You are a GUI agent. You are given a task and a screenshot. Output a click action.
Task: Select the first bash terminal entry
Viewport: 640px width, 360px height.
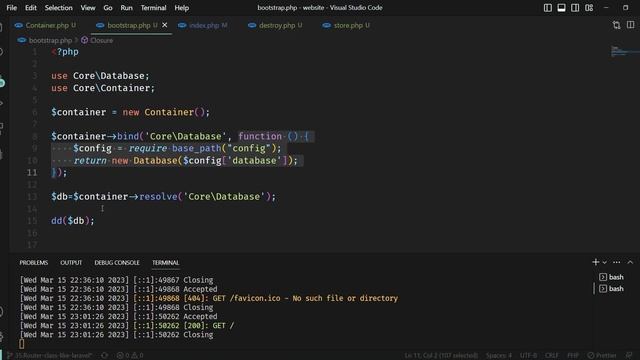click(x=611, y=277)
